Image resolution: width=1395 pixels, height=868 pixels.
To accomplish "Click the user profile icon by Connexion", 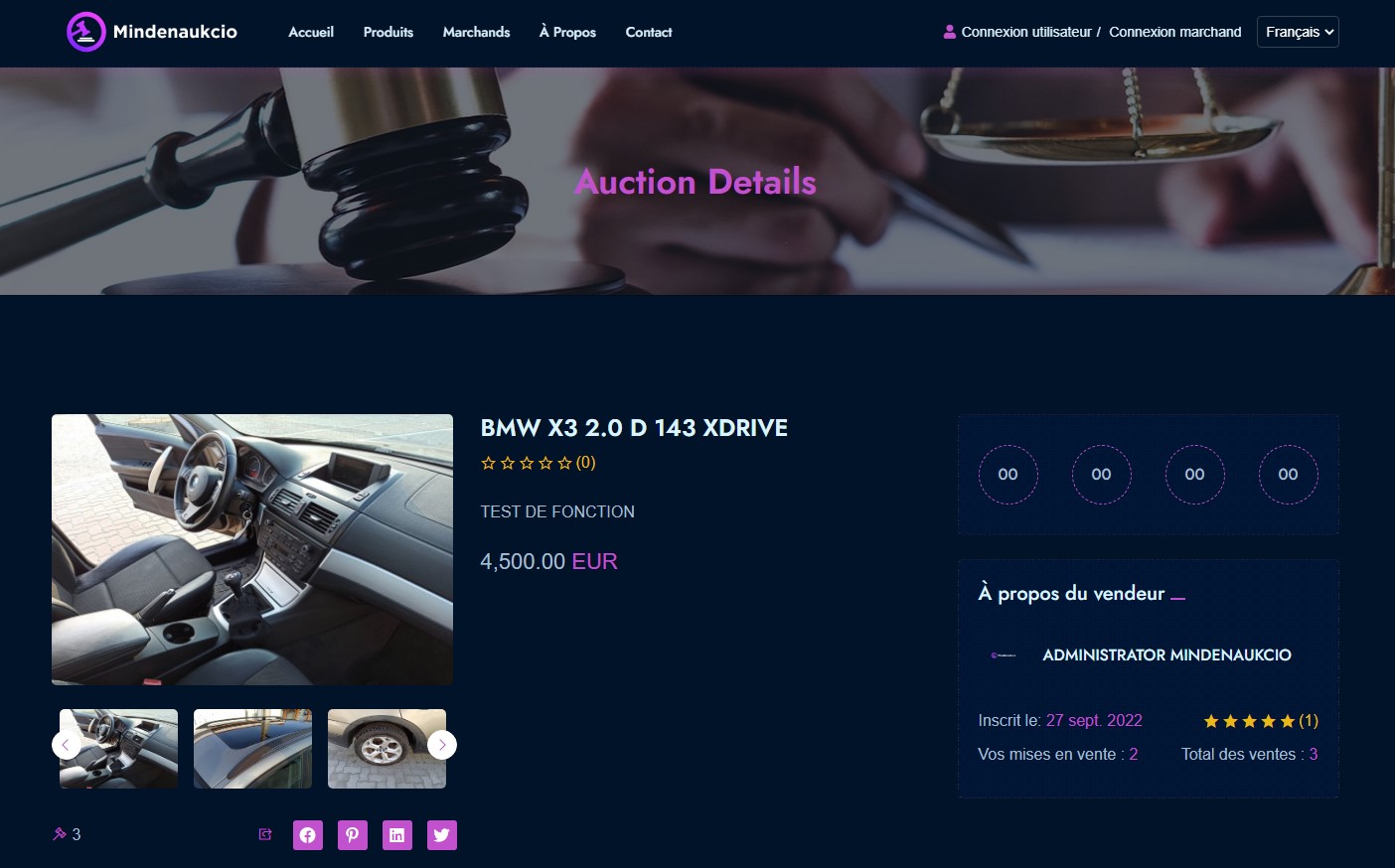I will tap(950, 32).
